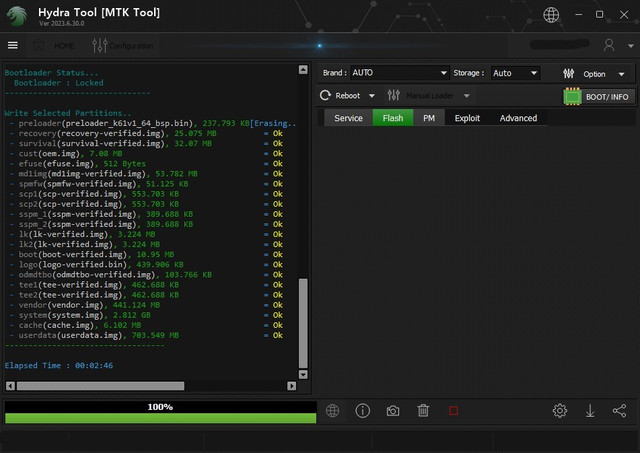This screenshot has width=640, height=453.
Task: Switch to the Exploit tab
Action: (x=467, y=118)
